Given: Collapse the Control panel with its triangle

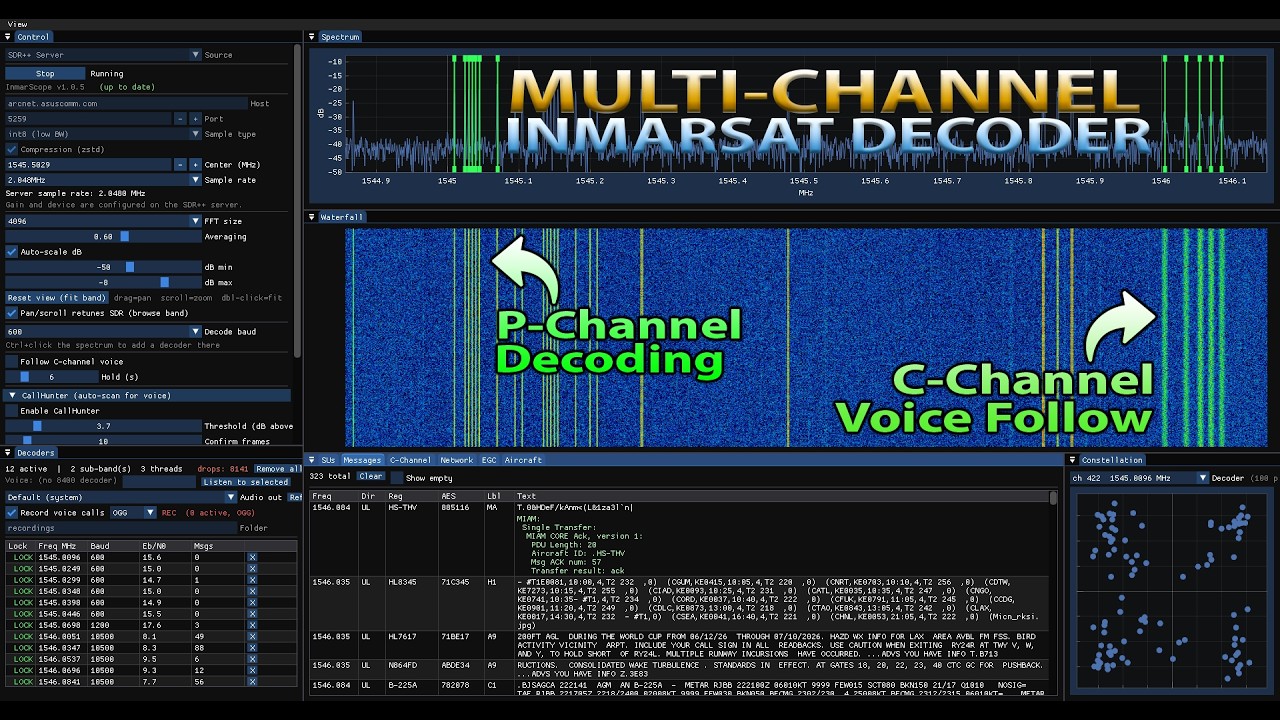Looking at the screenshot, I should tap(8, 37).
